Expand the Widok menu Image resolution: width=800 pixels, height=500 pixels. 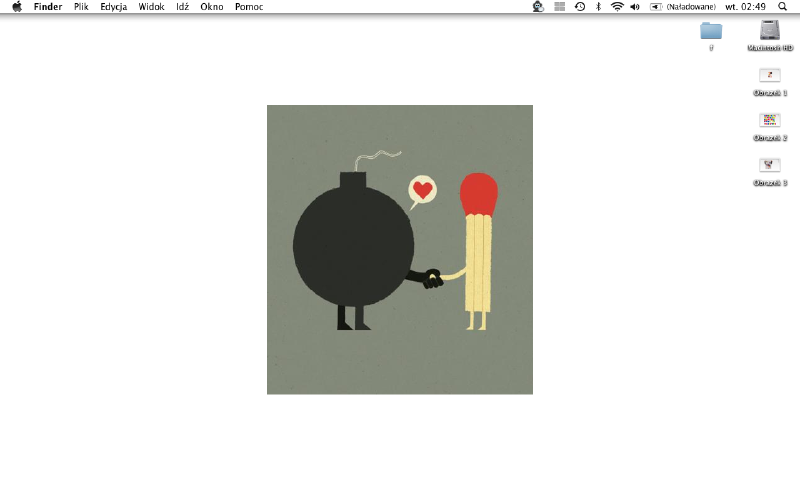[151, 6]
